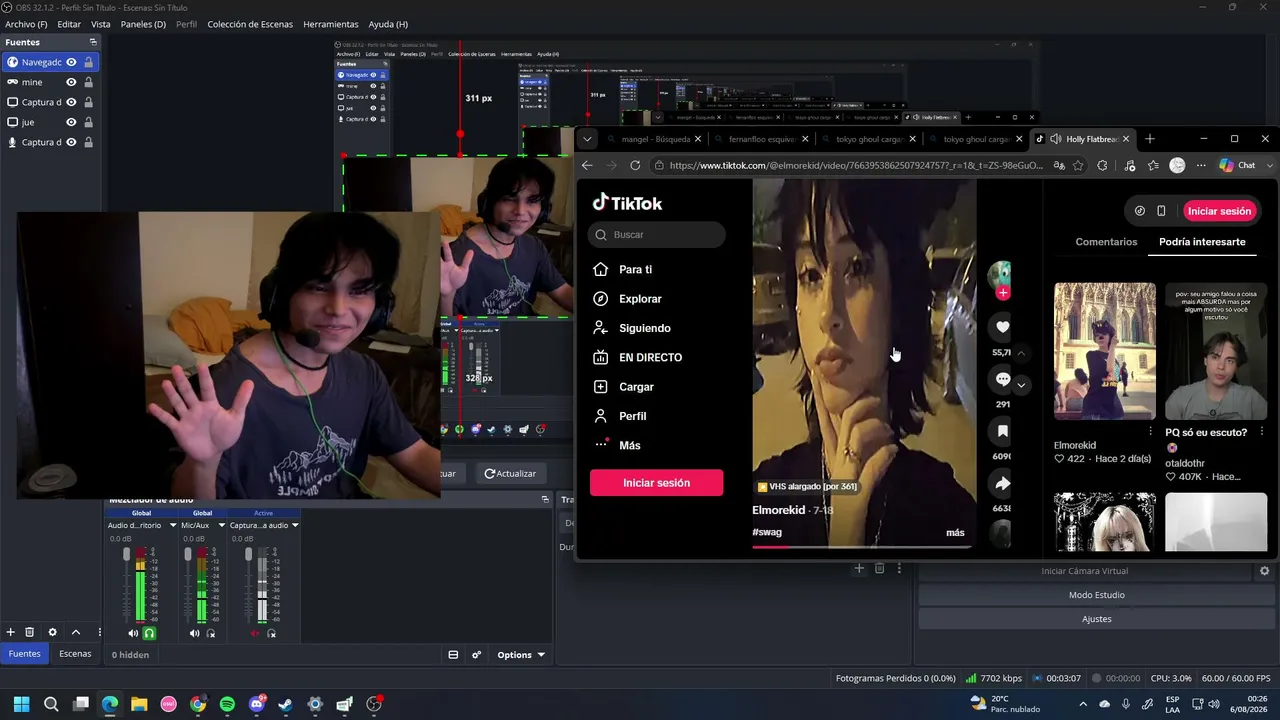Like the TikTok video with heart icon
This screenshot has height=720, width=1280.
click(x=1002, y=327)
